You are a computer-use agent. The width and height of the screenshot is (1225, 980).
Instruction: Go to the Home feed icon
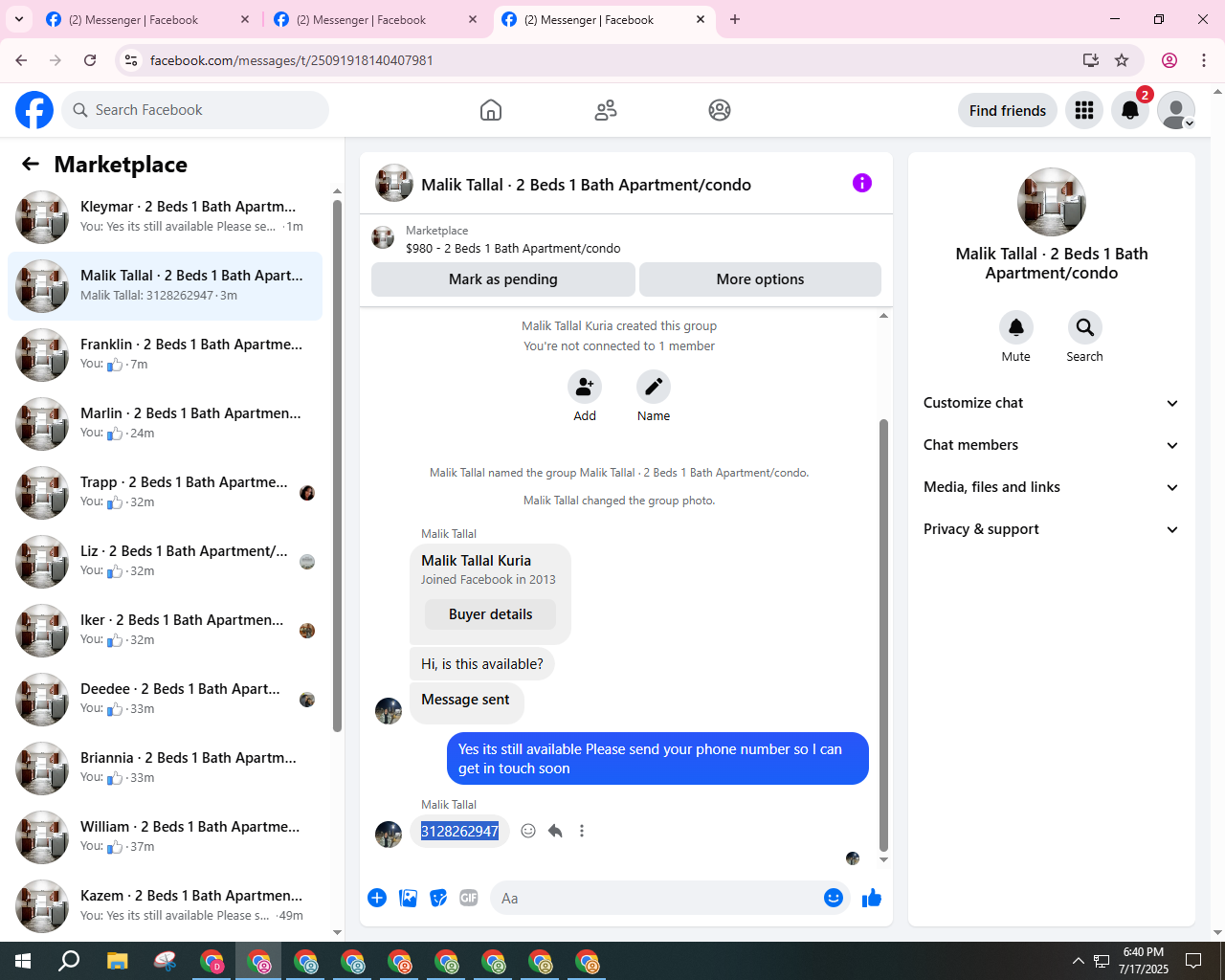point(491,110)
